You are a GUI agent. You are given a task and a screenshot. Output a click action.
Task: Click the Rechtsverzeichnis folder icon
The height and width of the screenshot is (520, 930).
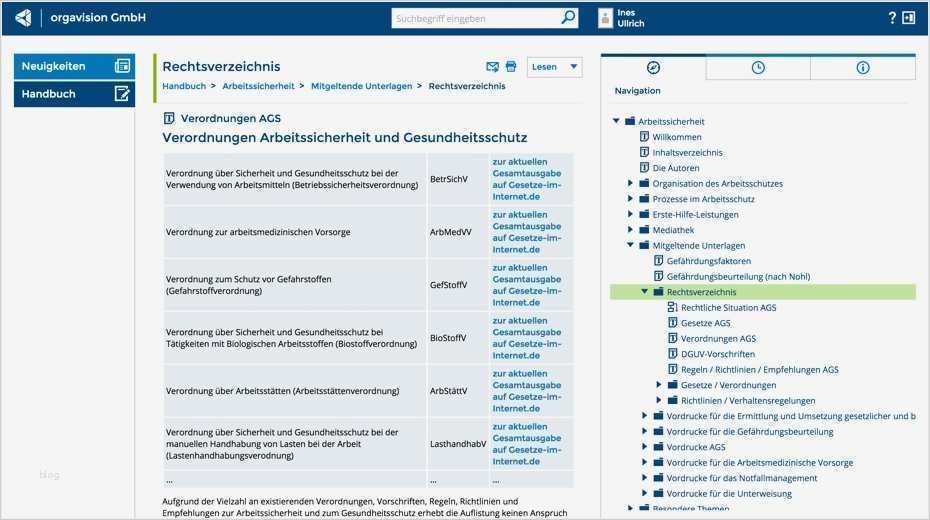tap(658, 292)
